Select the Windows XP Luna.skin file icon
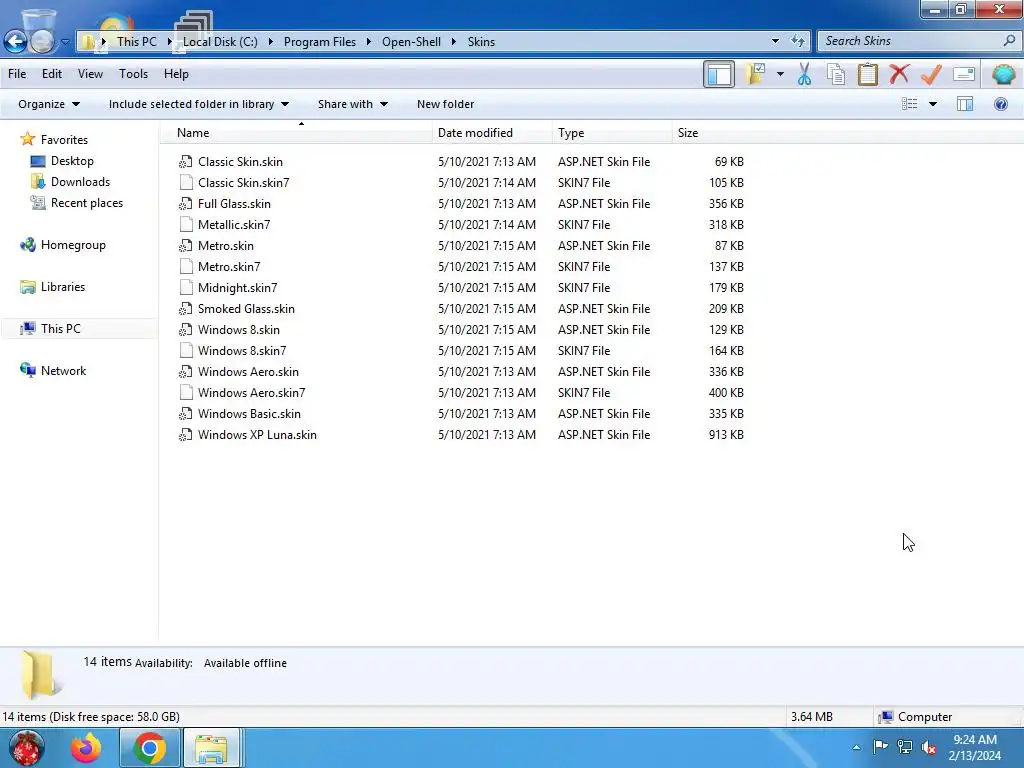The height and width of the screenshot is (768, 1024). [x=185, y=435]
